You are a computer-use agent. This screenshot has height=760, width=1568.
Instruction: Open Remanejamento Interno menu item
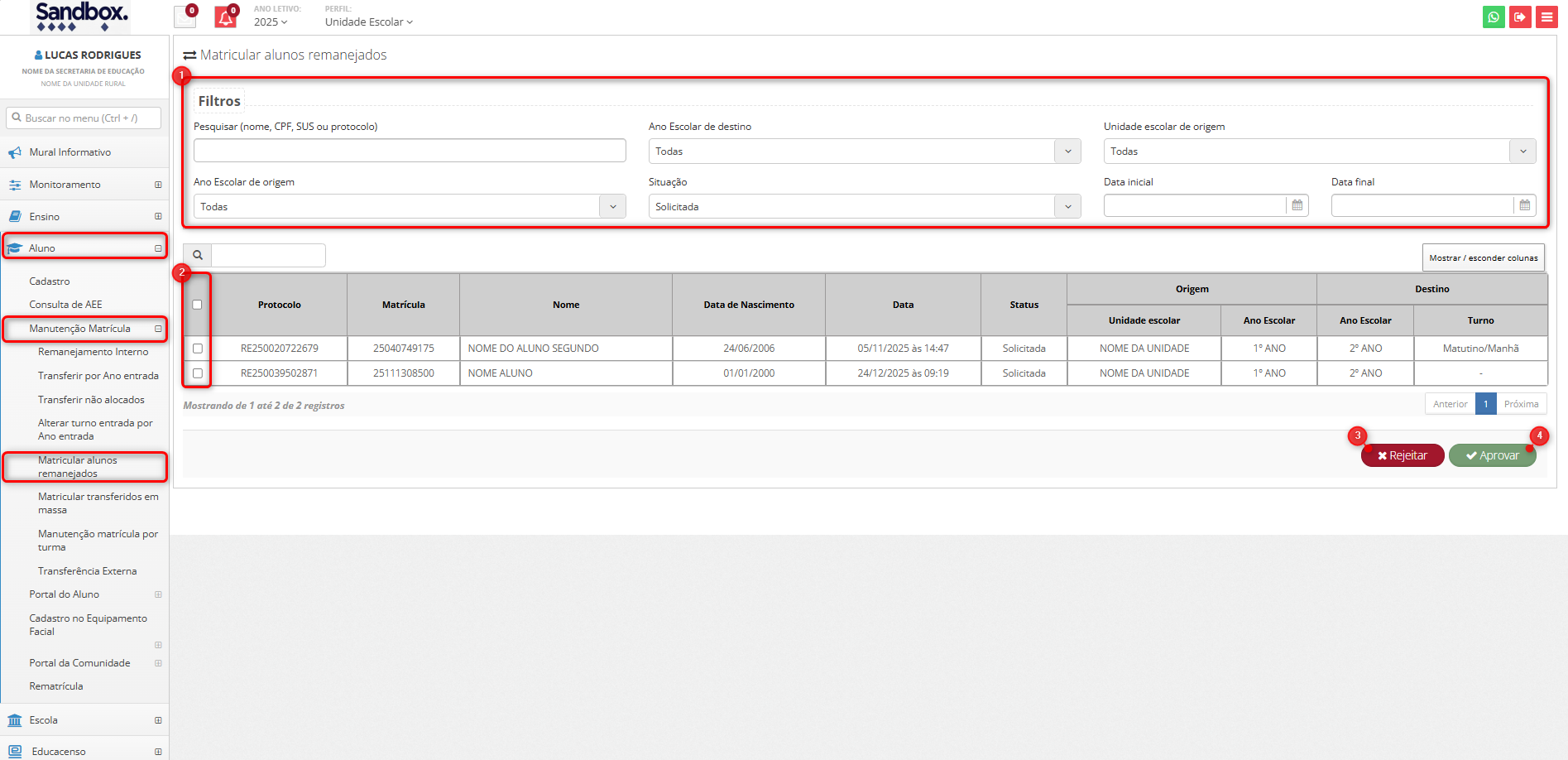pos(93,352)
